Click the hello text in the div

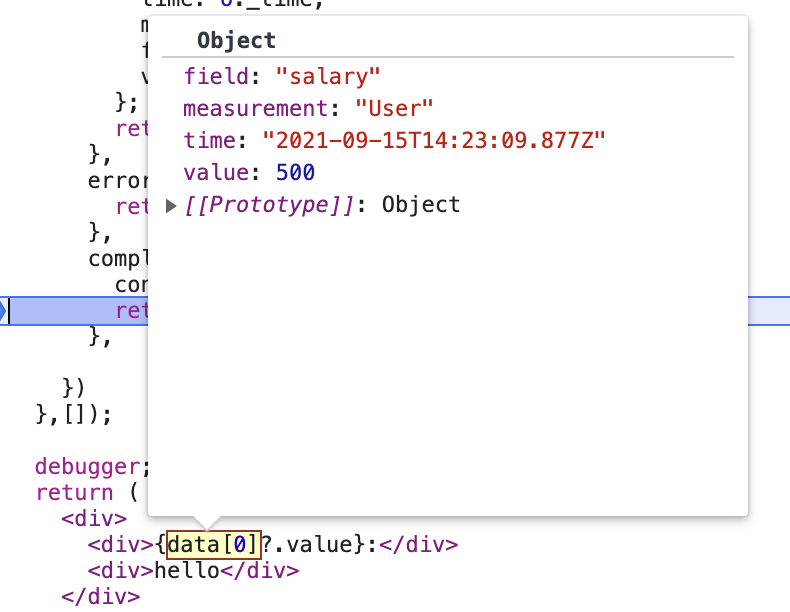186,571
